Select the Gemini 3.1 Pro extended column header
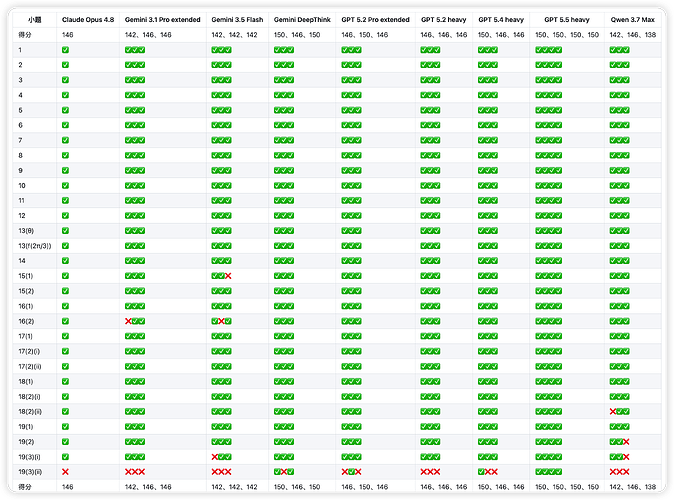 162,20
